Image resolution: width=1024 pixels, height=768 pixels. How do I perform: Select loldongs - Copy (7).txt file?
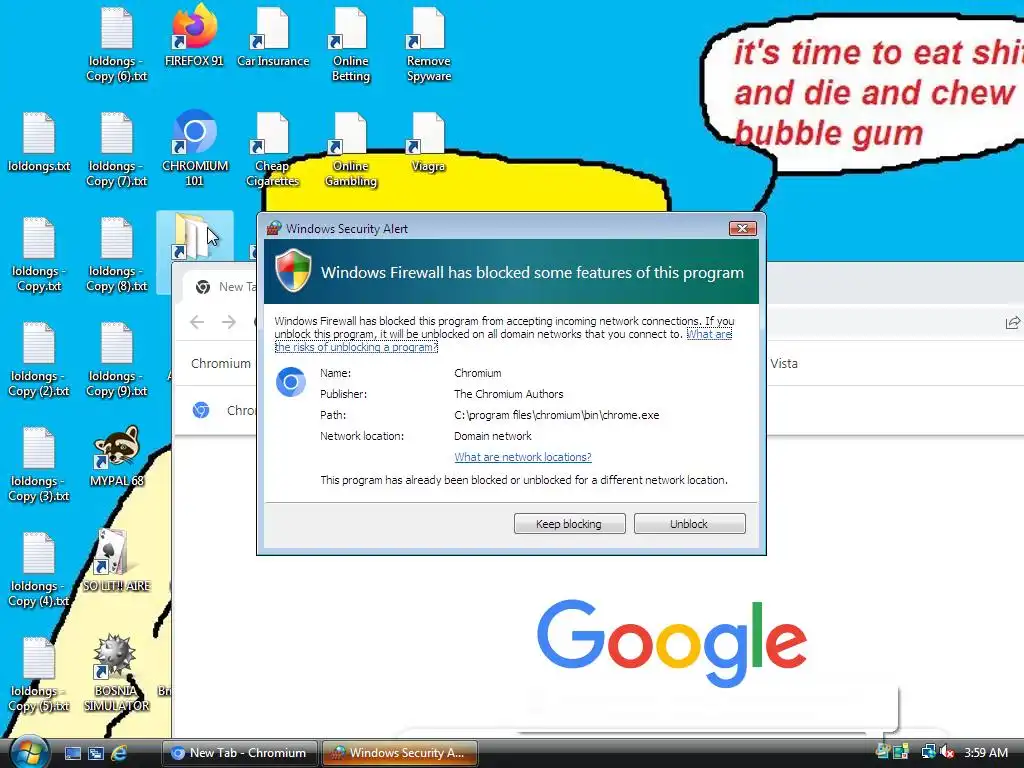[x=117, y=149]
